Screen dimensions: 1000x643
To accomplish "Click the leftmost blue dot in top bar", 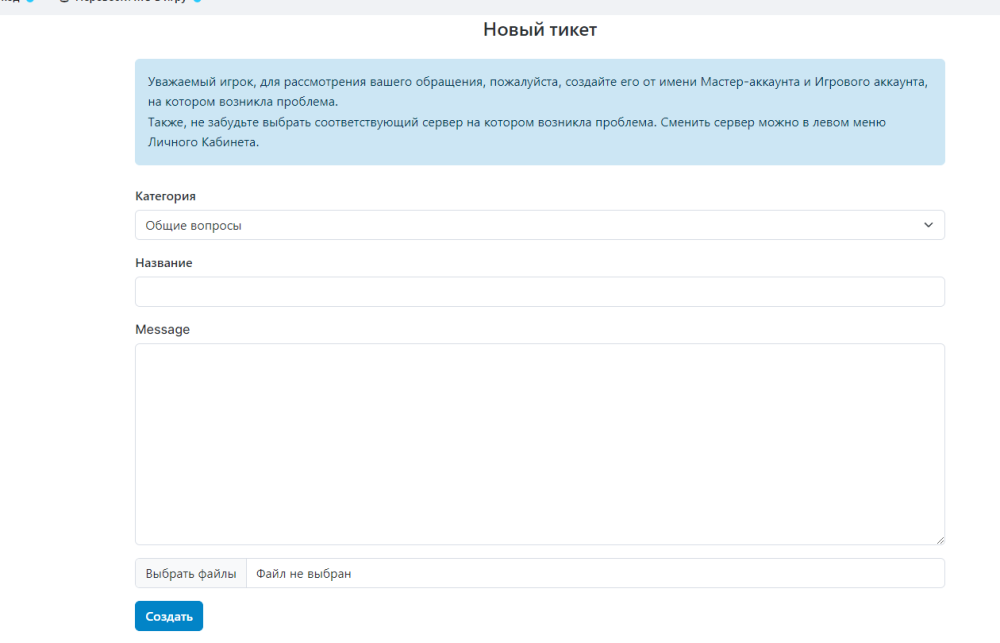I will coord(30,2).
